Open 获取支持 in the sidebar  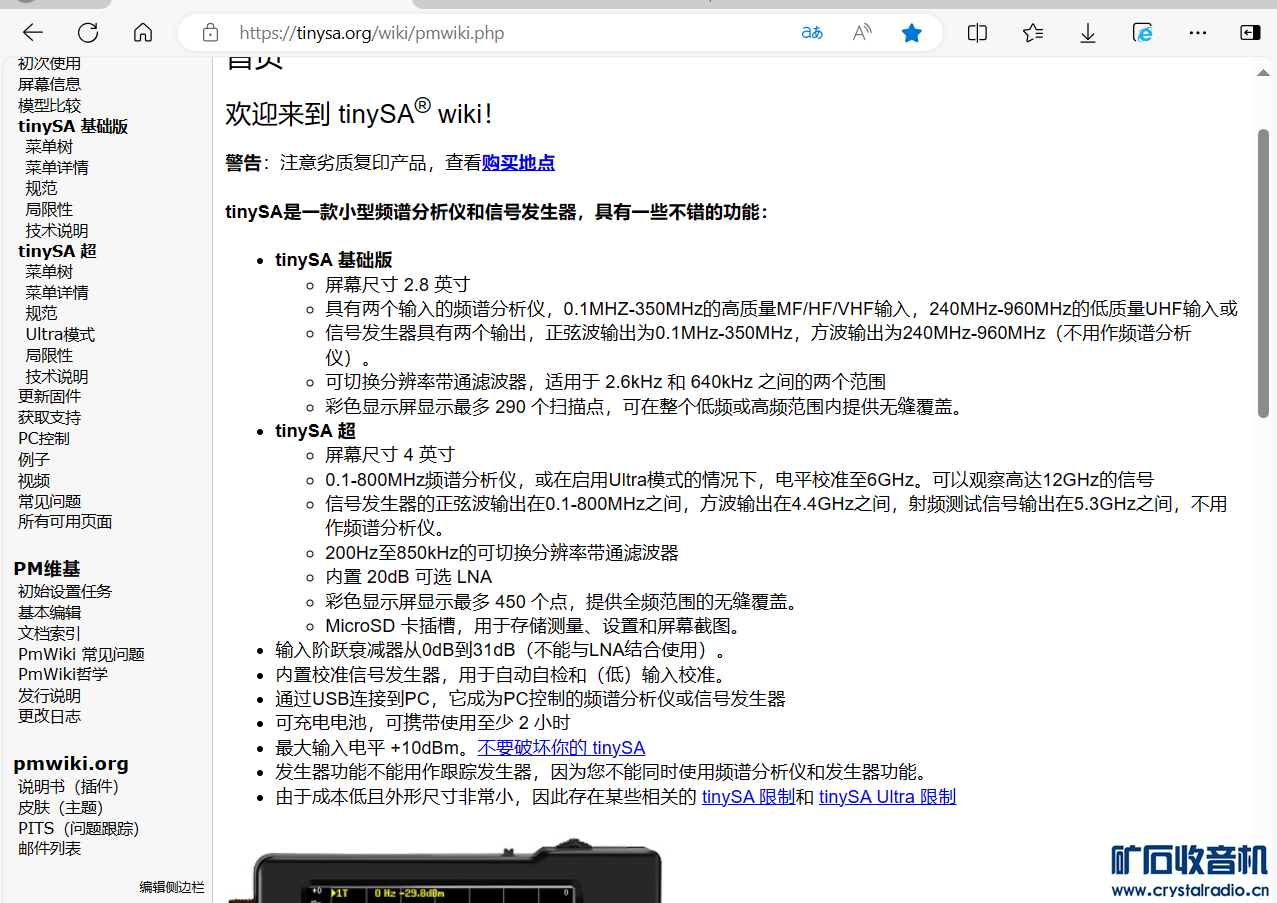[x=49, y=418]
